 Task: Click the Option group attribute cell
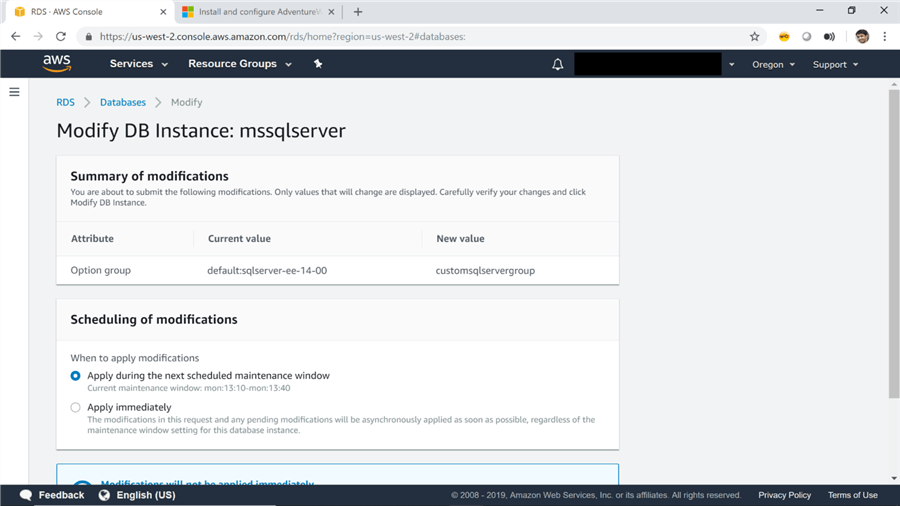(x=100, y=270)
